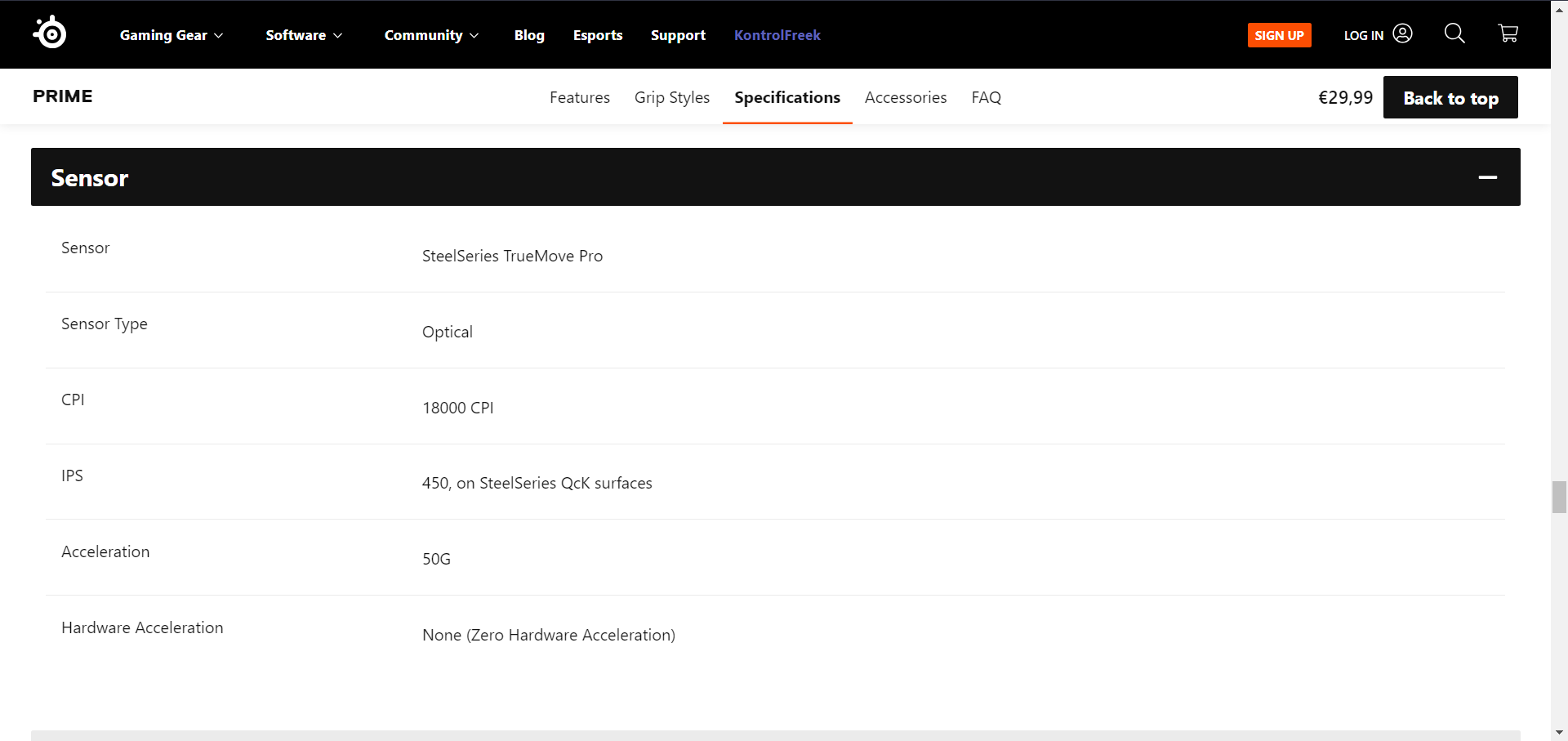Click the page scrollbar thumb
Screen dimensions: 1568x741
coord(1559,497)
